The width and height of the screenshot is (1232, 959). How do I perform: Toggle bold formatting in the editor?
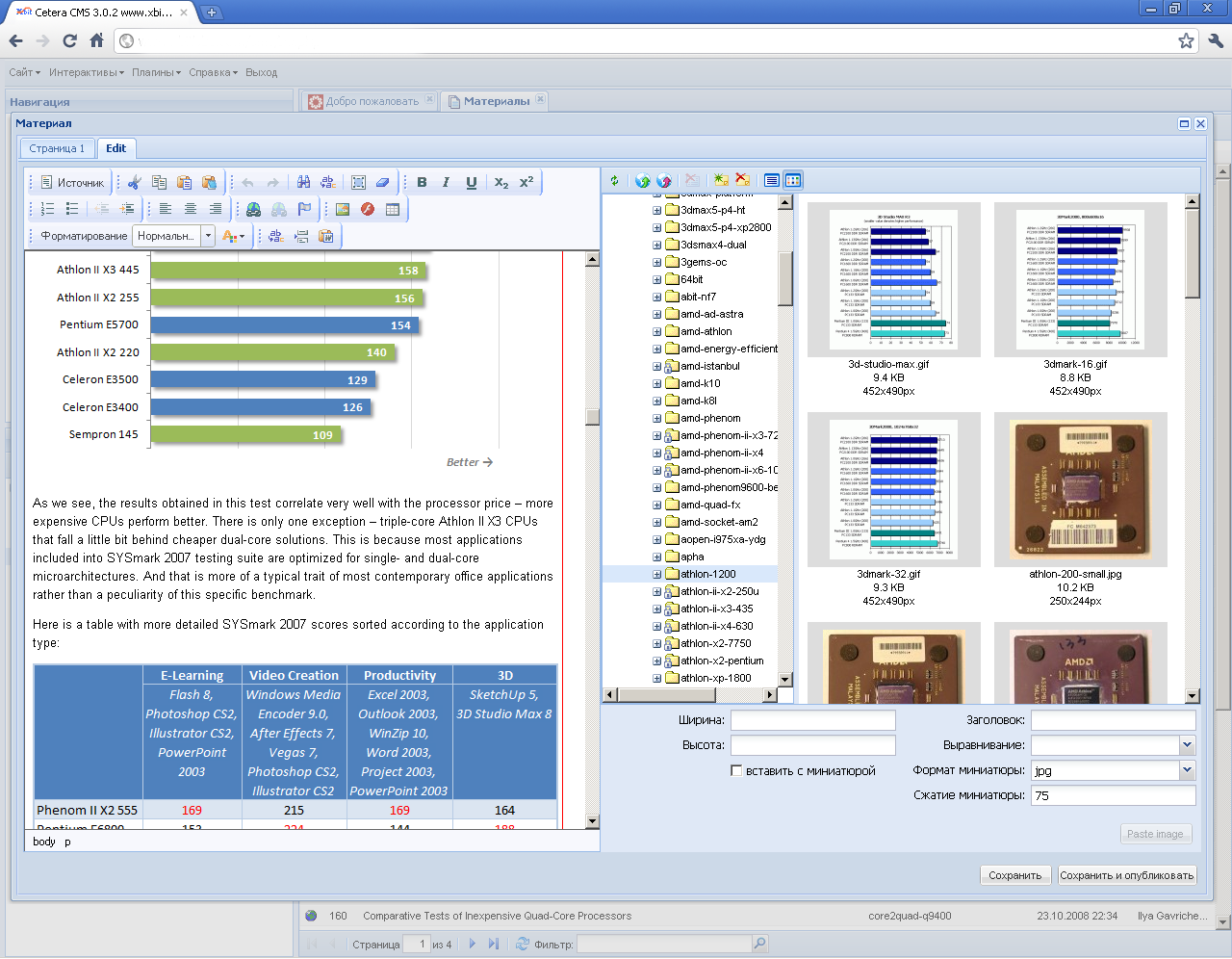coord(422,182)
